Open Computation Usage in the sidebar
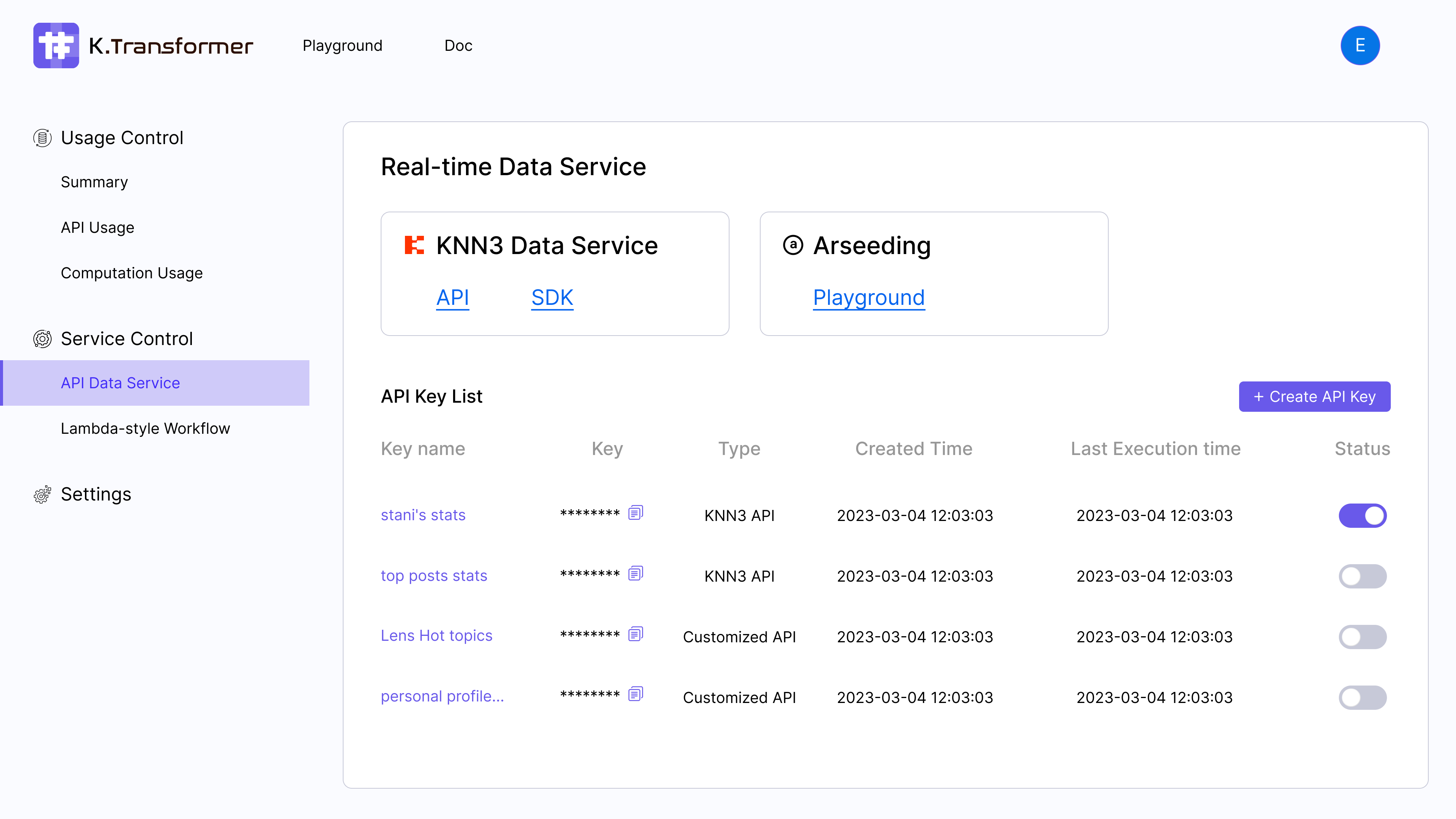The width and height of the screenshot is (1456, 819). 132,273
